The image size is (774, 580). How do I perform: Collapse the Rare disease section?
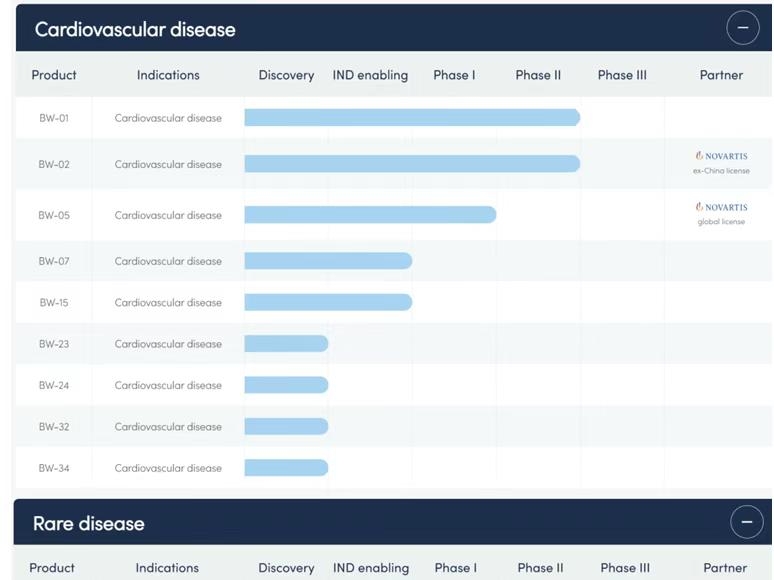tap(746, 522)
